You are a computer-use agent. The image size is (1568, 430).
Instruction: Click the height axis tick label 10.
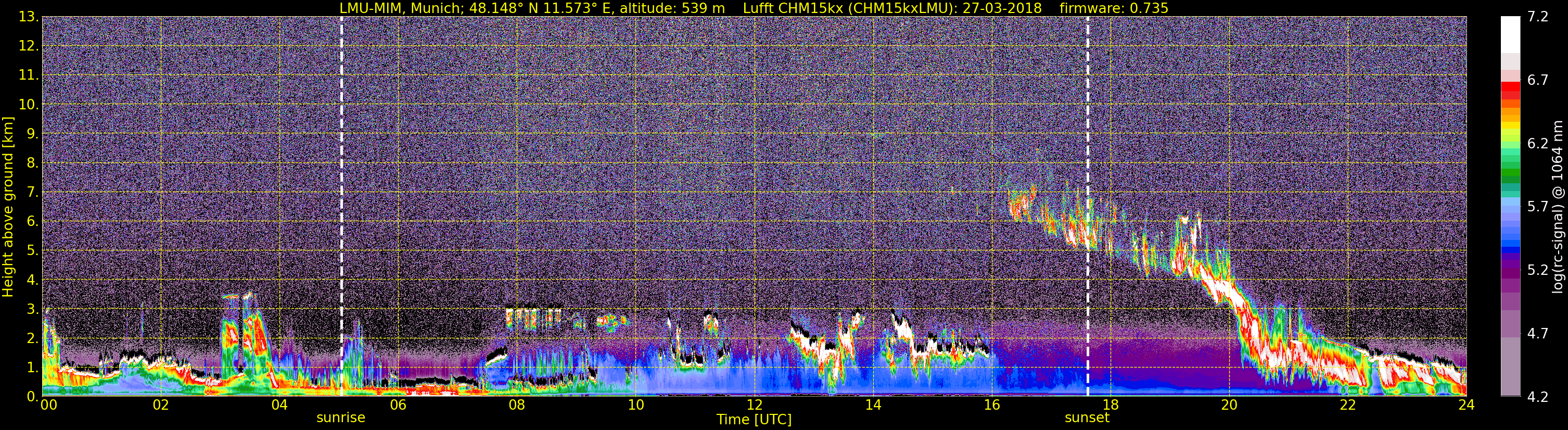point(29,105)
